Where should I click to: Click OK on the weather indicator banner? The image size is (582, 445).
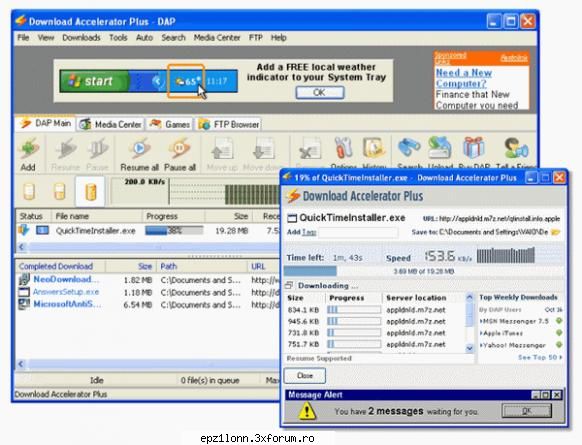(x=320, y=92)
